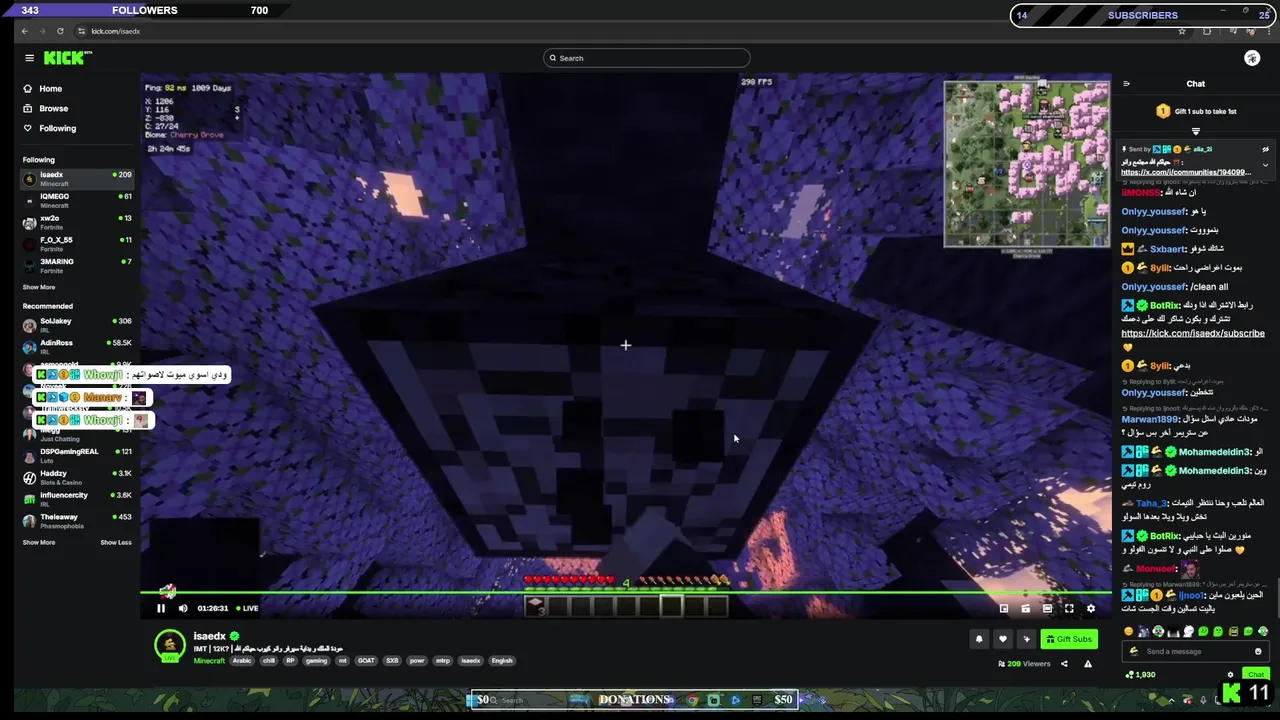This screenshot has height=720, width=1280.
Task: Select the Arabic stream tag
Action: click(x=242, y=661)
